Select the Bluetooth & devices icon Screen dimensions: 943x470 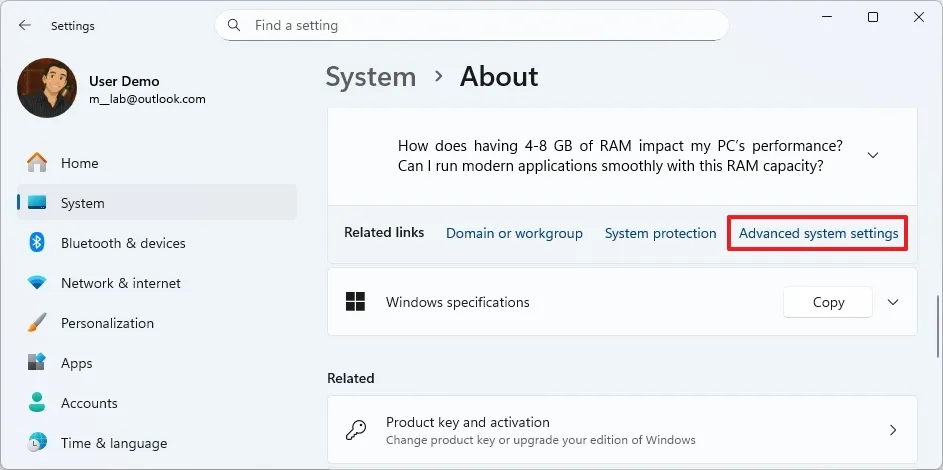coord(37,243)
